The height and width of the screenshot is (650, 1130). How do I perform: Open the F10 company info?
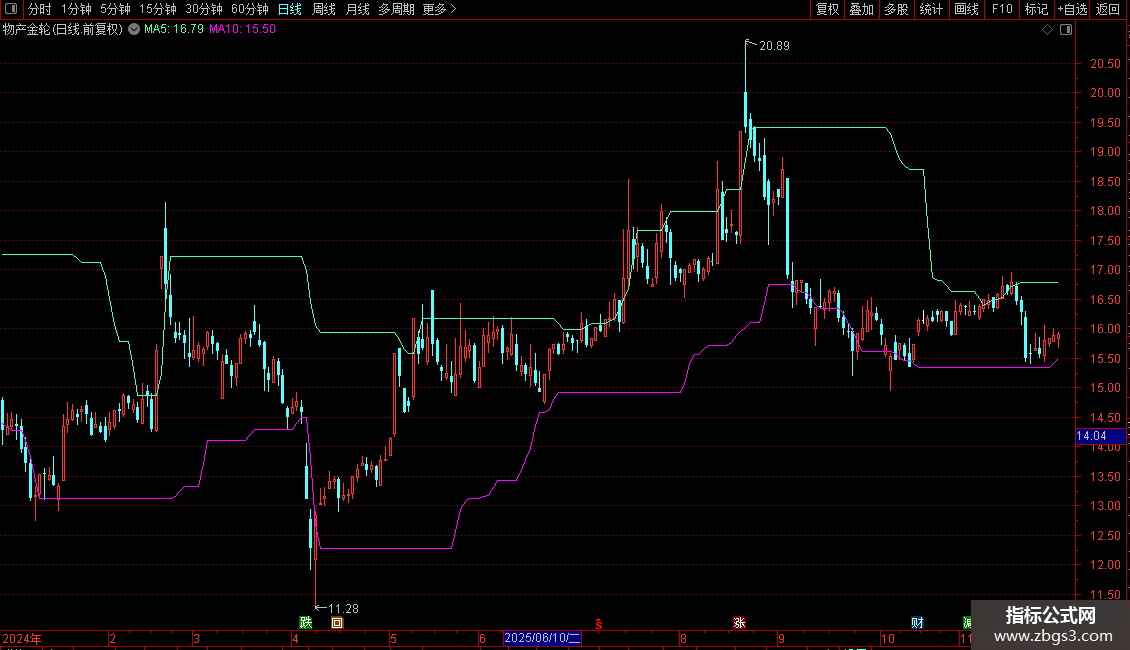click(1002, 9)
